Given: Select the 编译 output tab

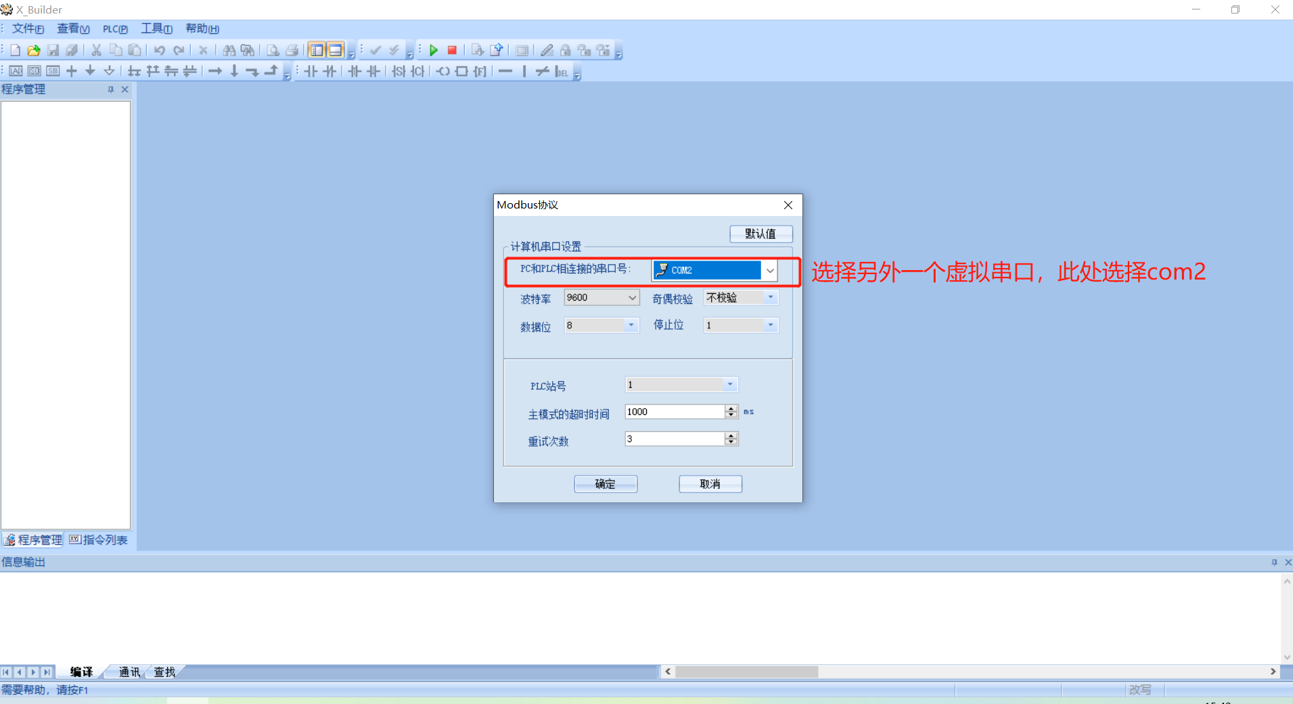Looking at the screenshot, I should click(81, 672).
